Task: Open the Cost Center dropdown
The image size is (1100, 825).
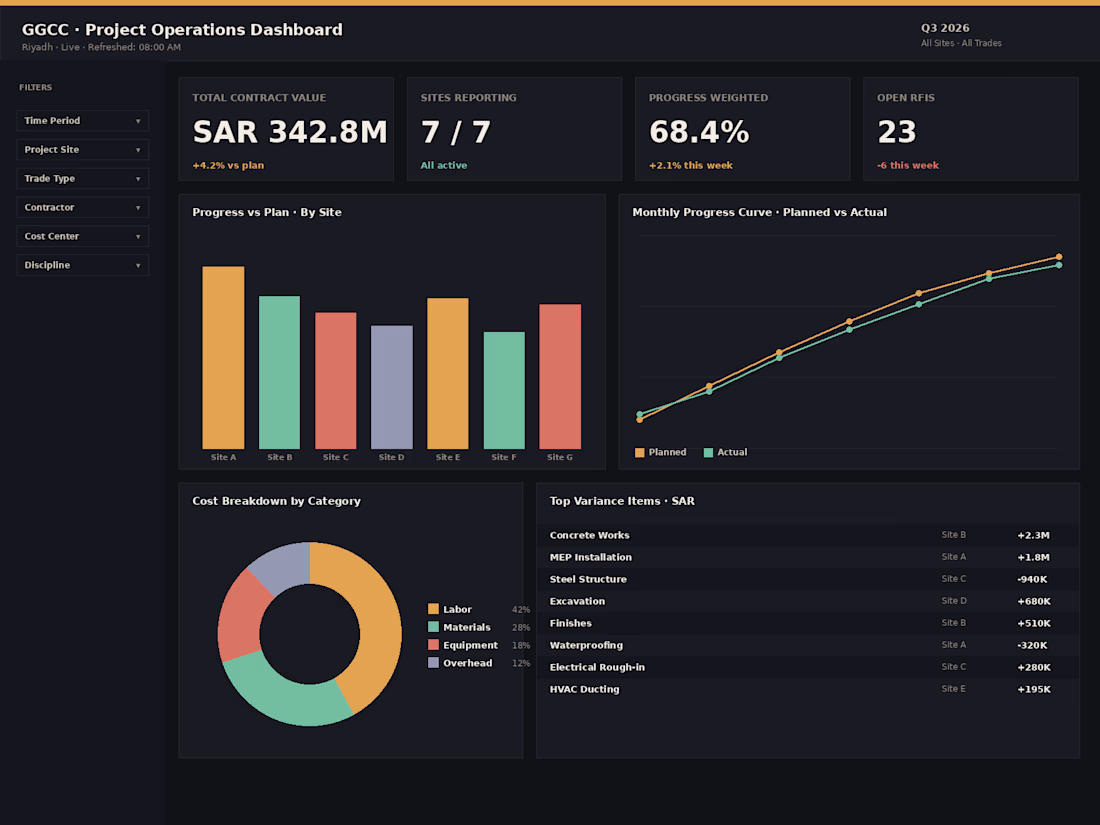Action: click(82, 236)
